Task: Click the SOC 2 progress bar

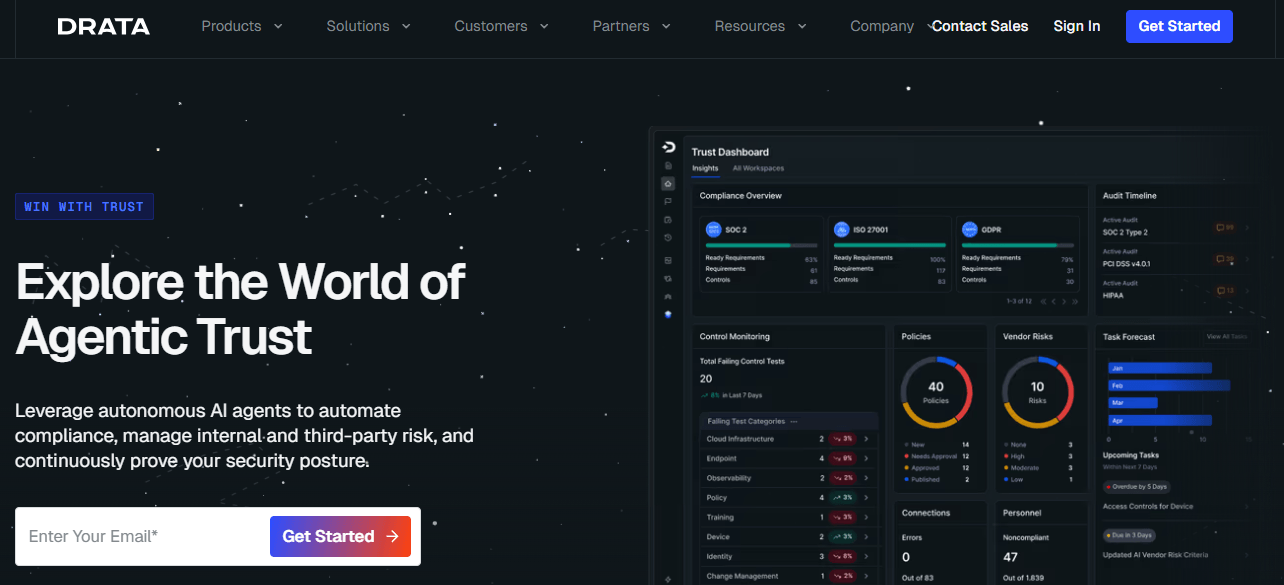Action: (761, 245)
